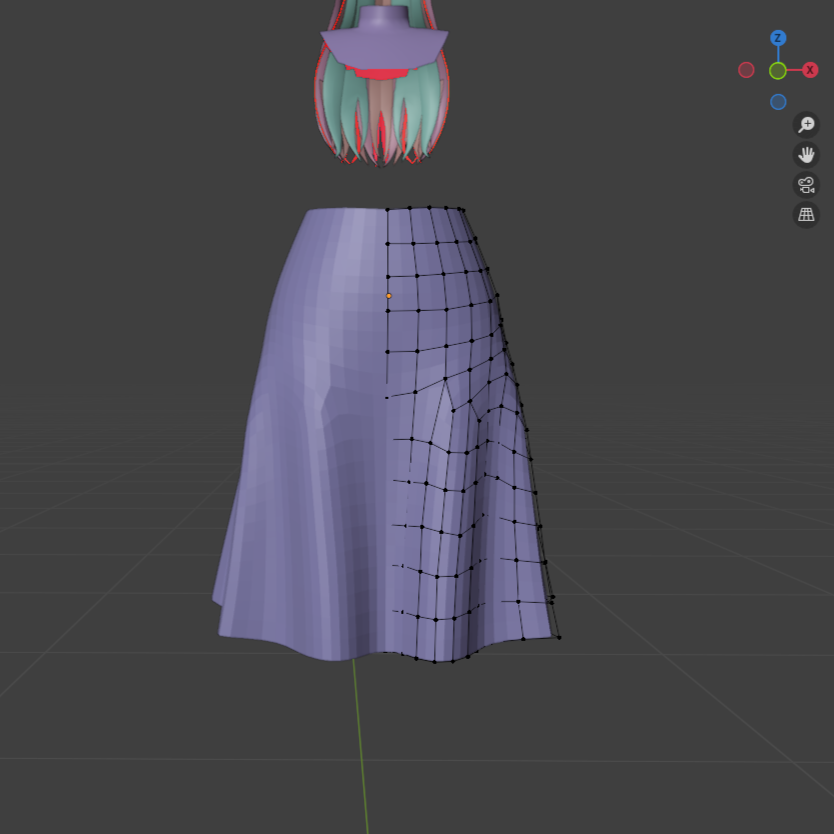Viewport: 834px width, 834px height.
Task: Open camera view using the camera icon
Action: 806,184
